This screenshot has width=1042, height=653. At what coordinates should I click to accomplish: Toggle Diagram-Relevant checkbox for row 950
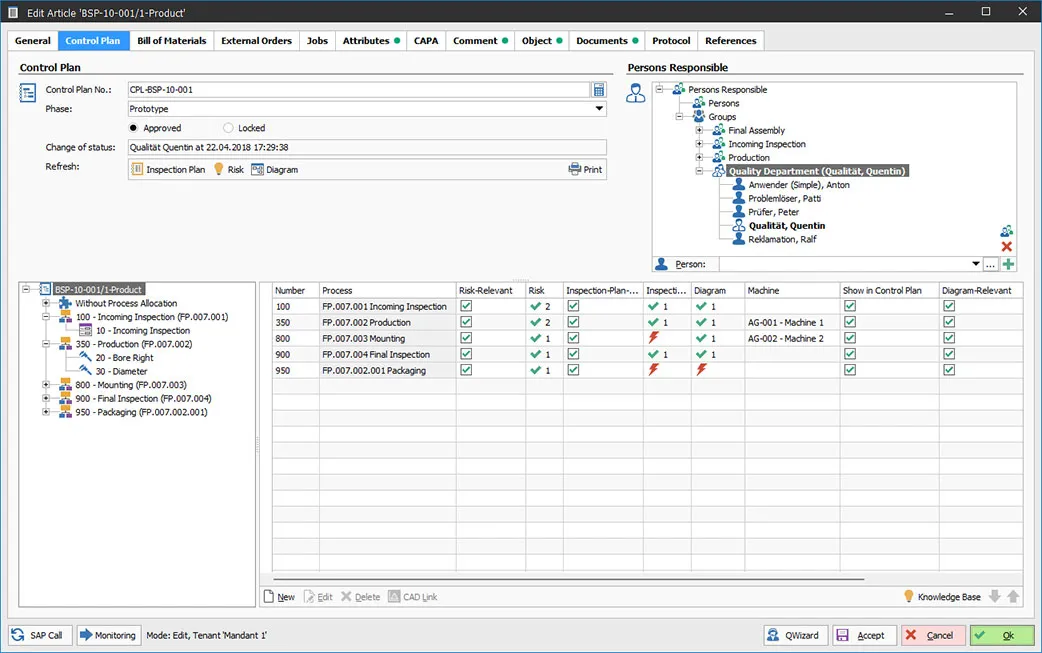pos(949,370)
